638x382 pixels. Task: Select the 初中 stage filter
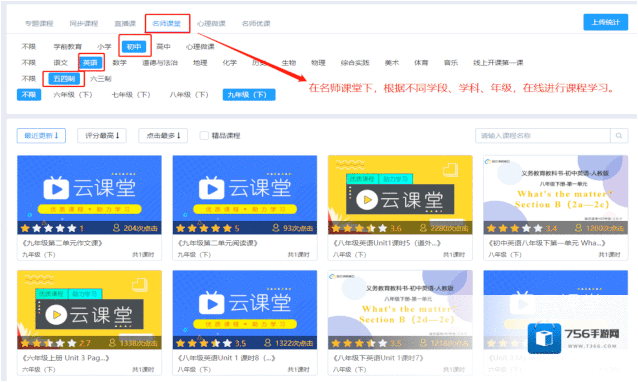click(x=134, y=47)
